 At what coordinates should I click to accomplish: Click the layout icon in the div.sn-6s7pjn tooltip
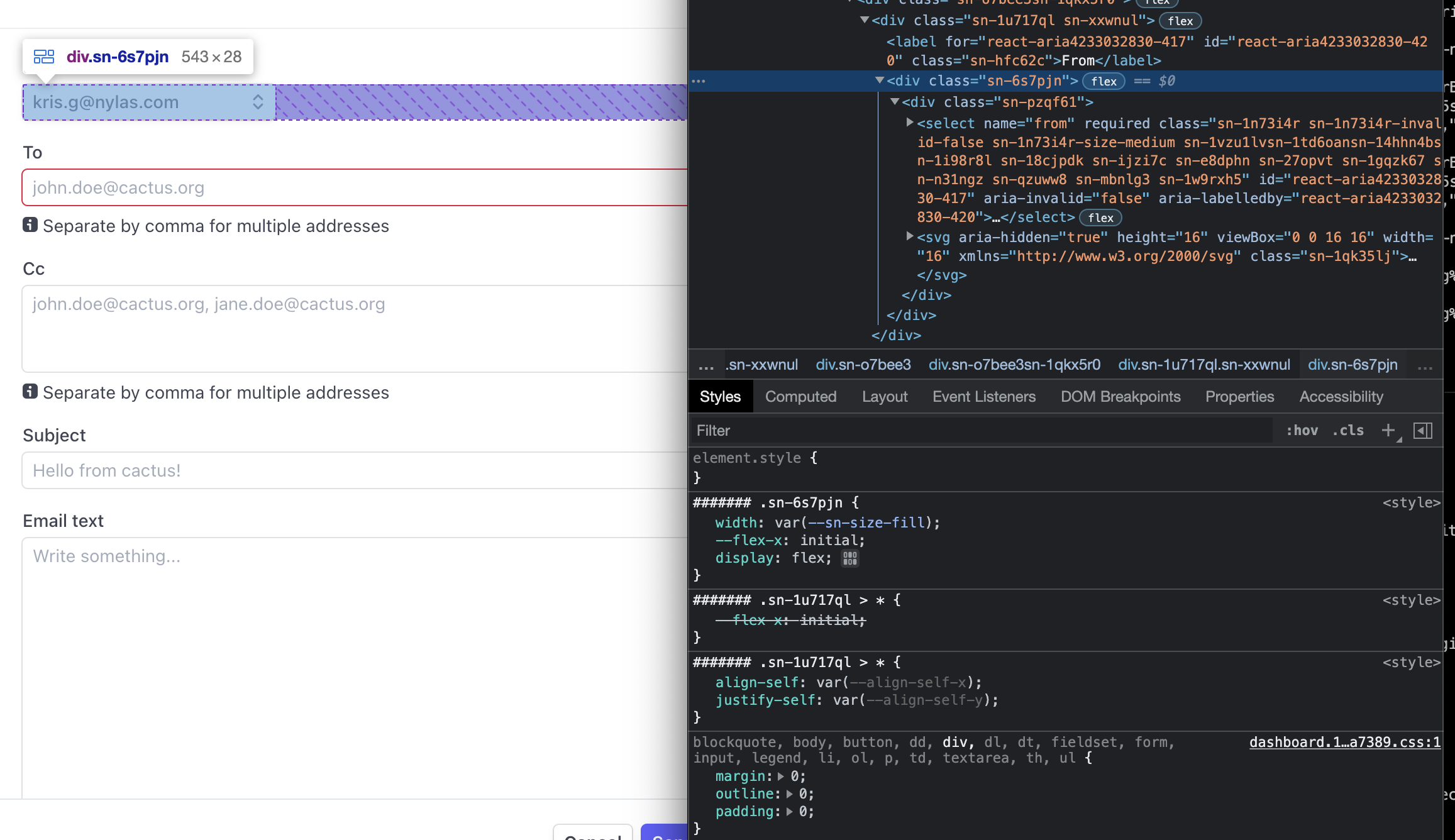(x=44, y=56)
